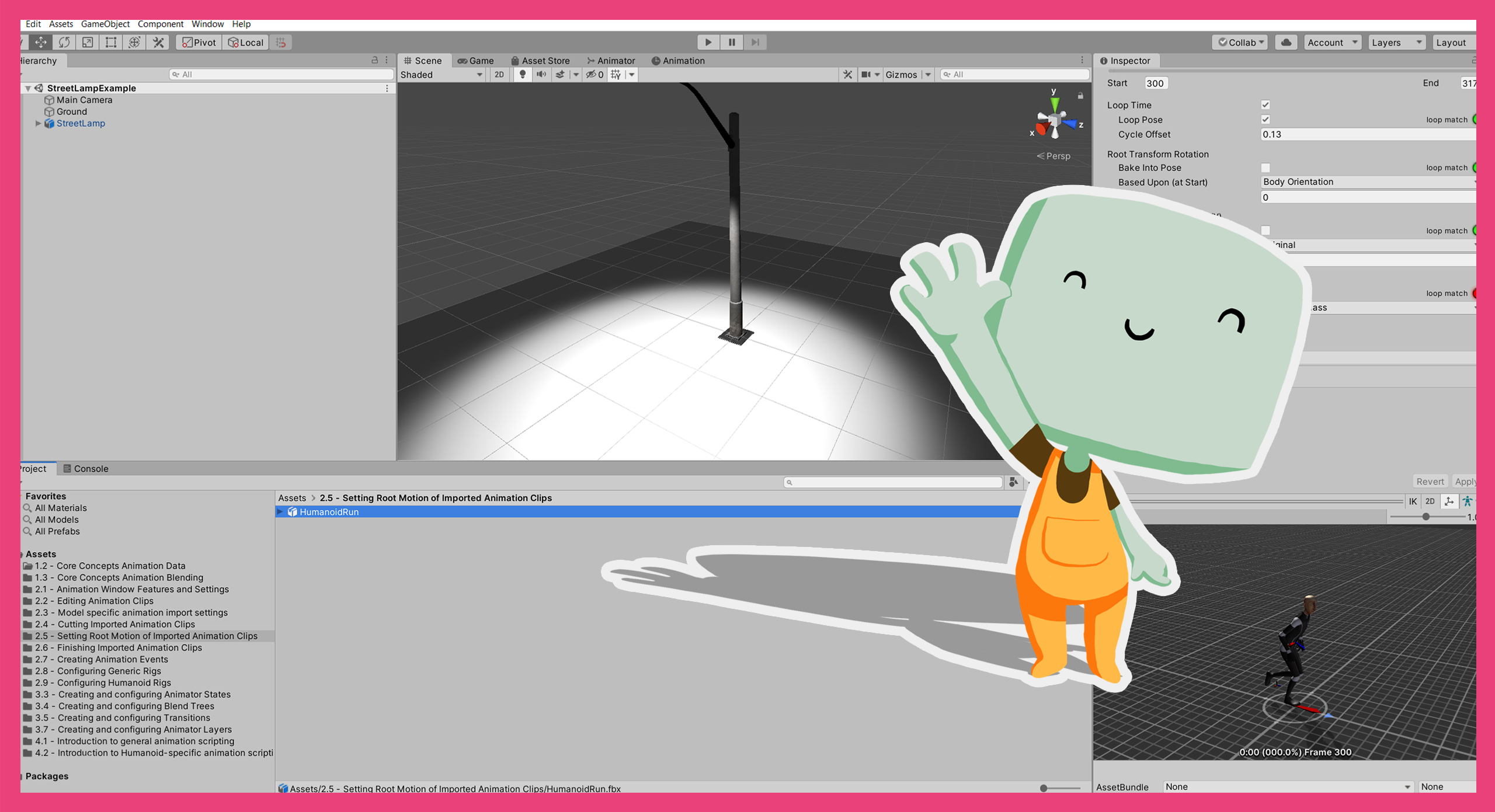Select the Move tool in toolbar
The width and height of the screenshot is (1495, 812).
pos(41,43)
